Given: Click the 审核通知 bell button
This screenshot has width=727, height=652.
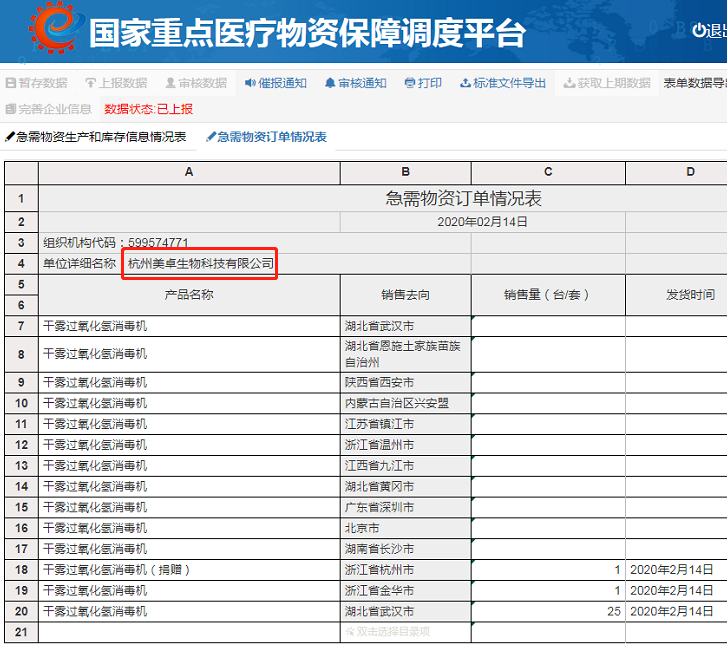Looking at the screenshot, I should (x=355, y=84).
